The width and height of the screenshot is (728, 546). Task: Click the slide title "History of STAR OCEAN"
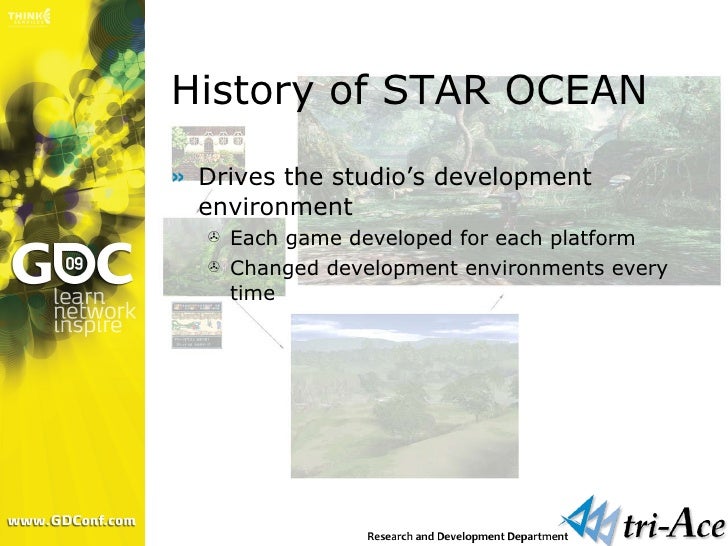409,91
